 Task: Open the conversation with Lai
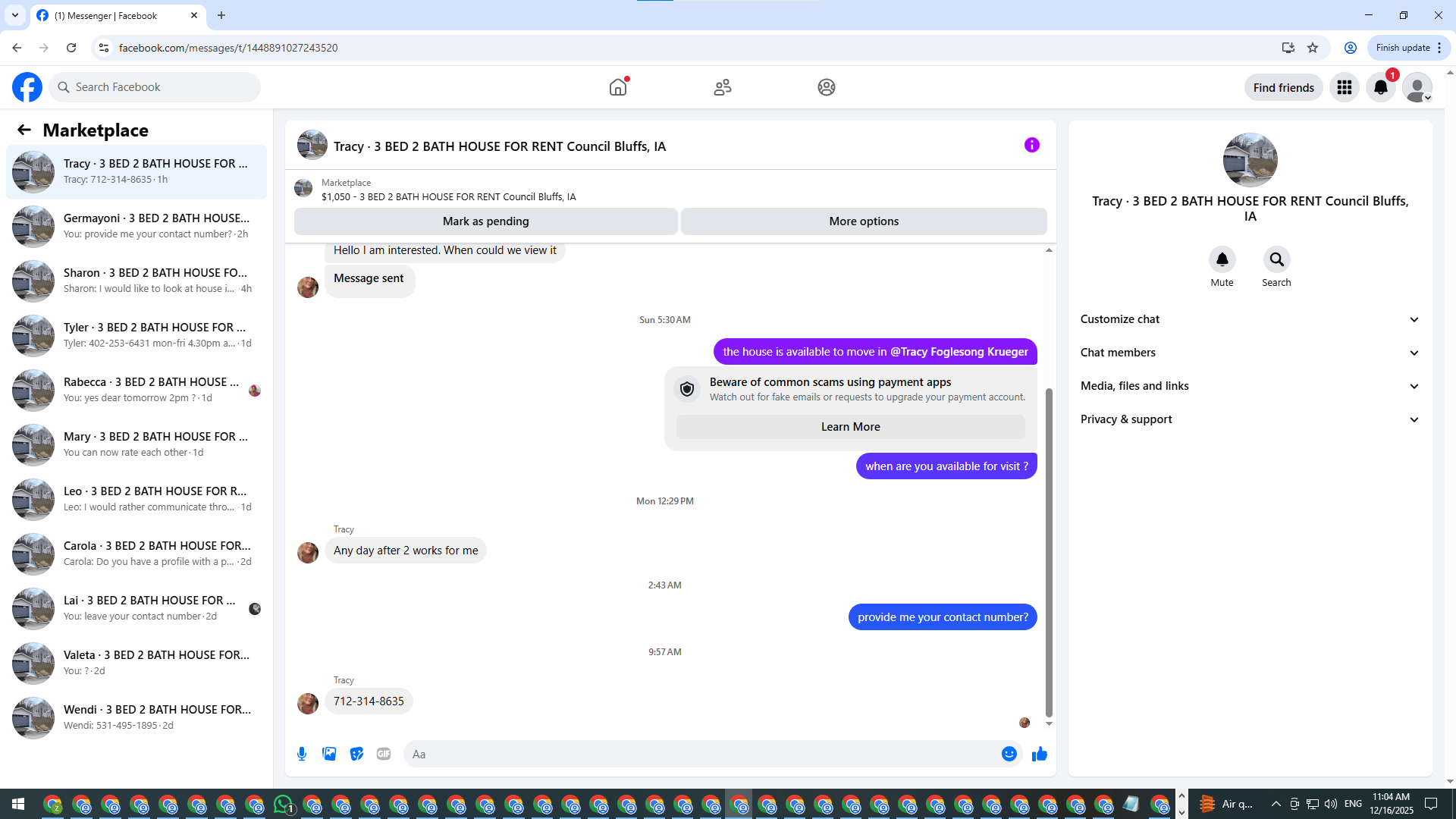[136, 608]
